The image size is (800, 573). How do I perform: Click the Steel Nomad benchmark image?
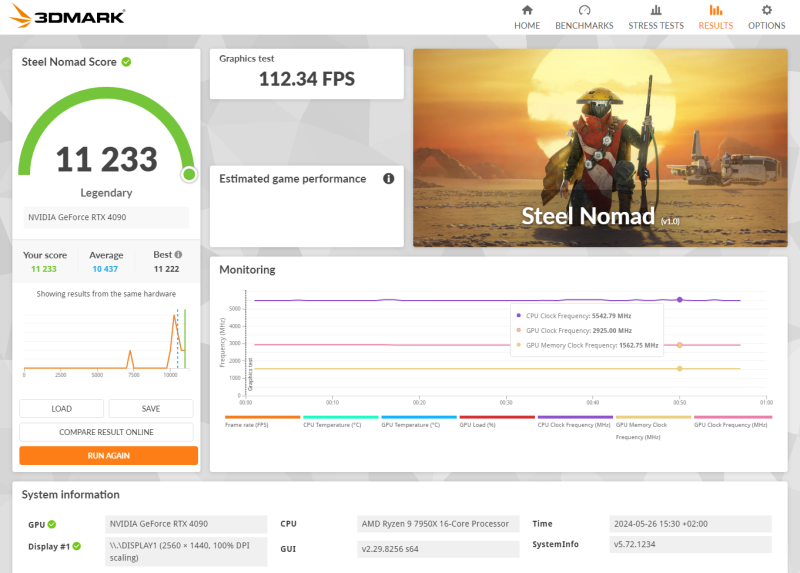(600, 148)
